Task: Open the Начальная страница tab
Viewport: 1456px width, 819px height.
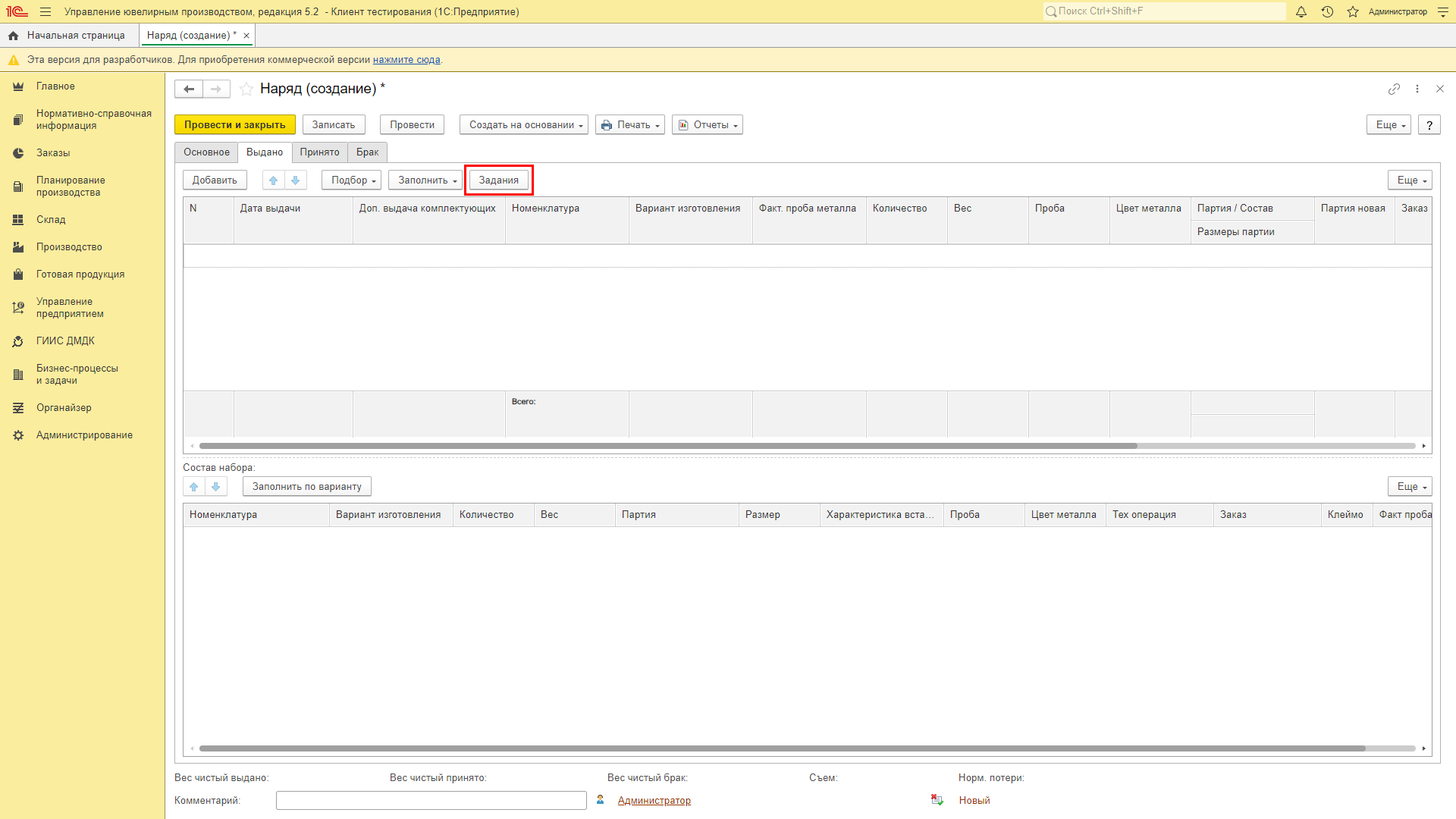Action: pyautogui.click(x=69, y=36)
